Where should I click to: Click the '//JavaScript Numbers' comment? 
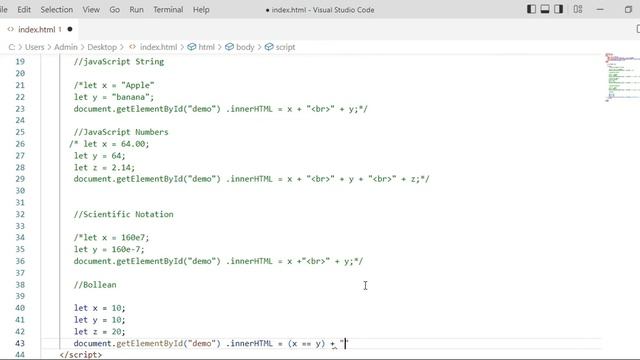tap(121, 132)
